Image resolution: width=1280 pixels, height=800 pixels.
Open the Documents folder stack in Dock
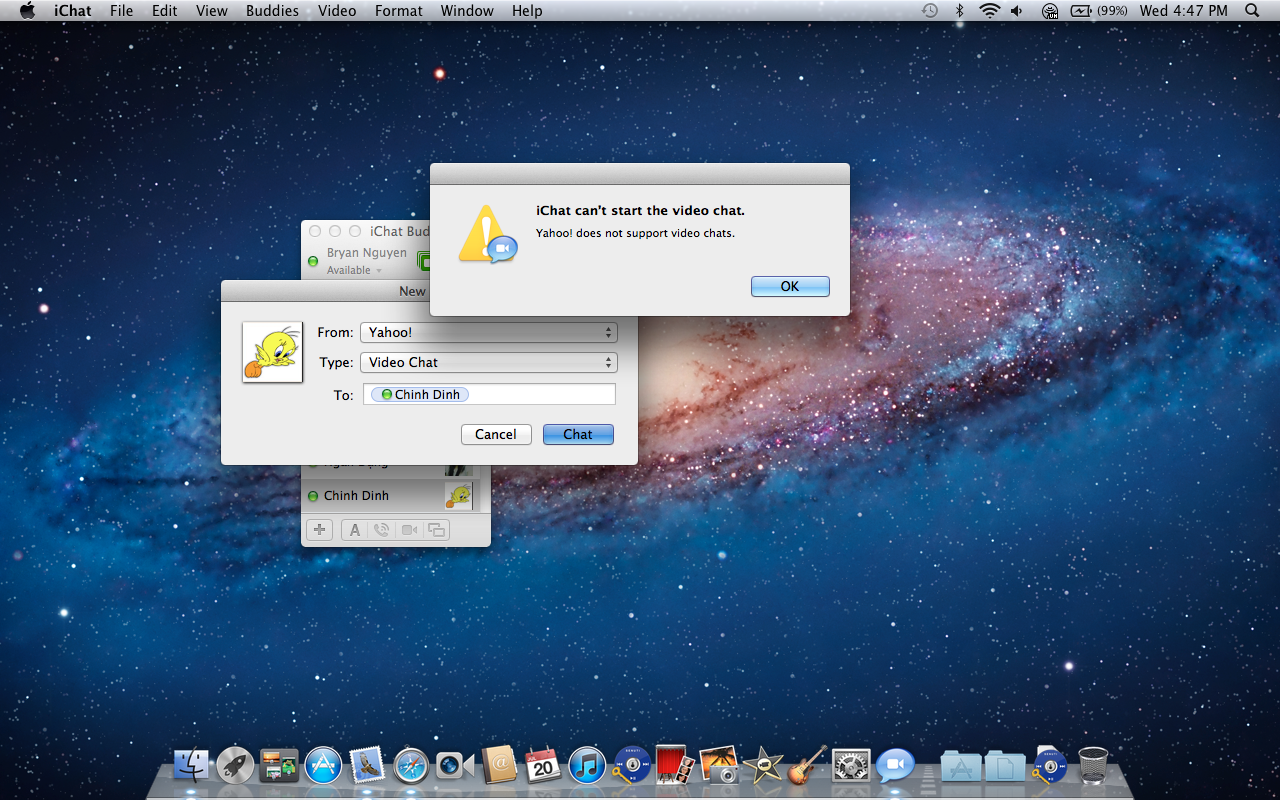pos(1005,765)
